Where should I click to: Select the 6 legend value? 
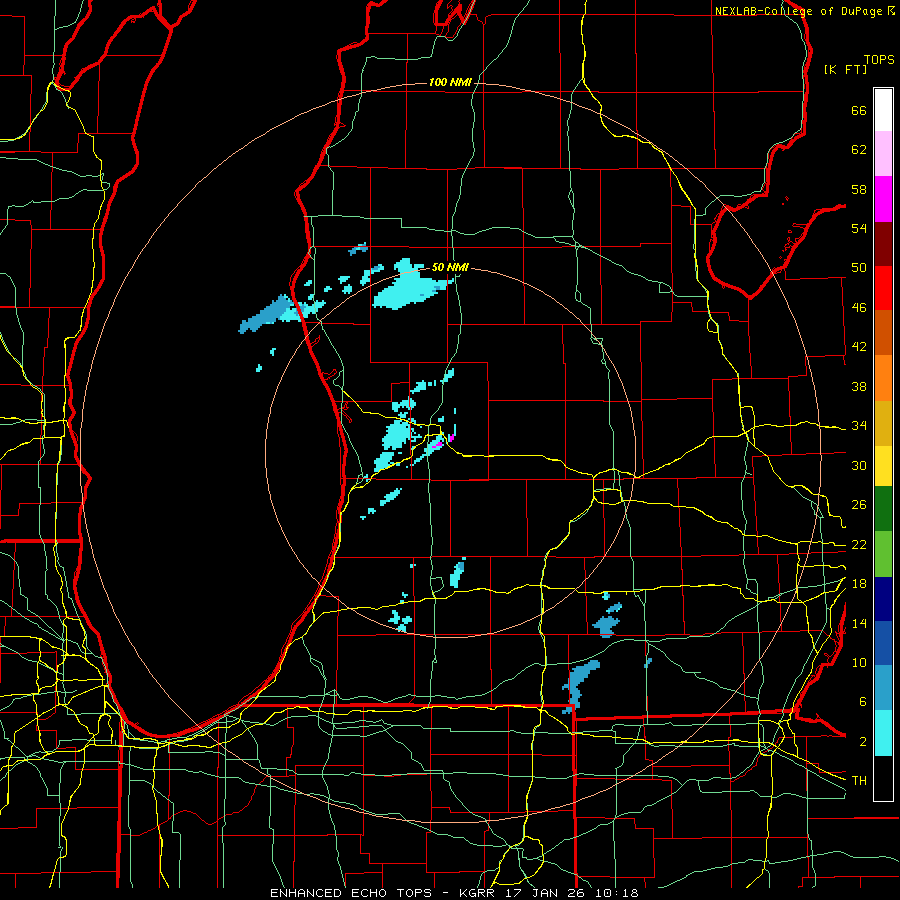(863, 702)
